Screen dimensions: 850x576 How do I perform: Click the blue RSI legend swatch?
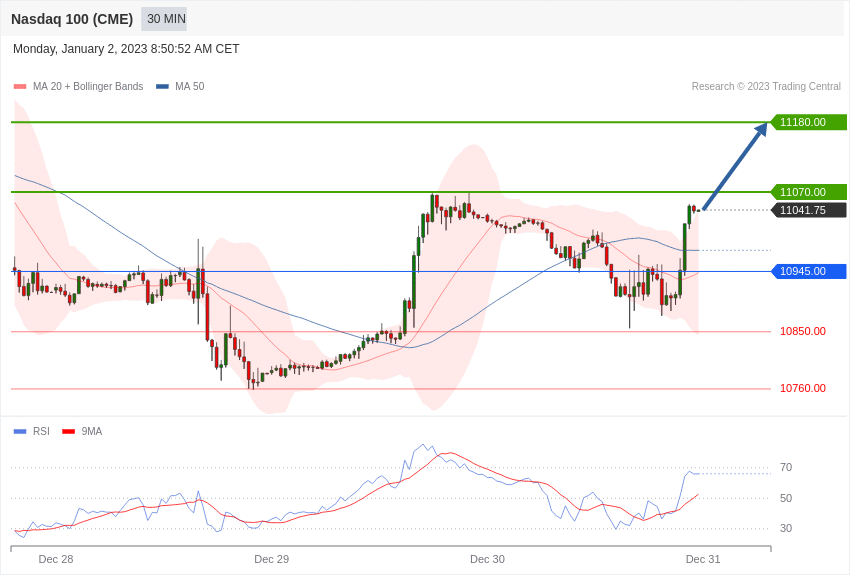point(20,431)
